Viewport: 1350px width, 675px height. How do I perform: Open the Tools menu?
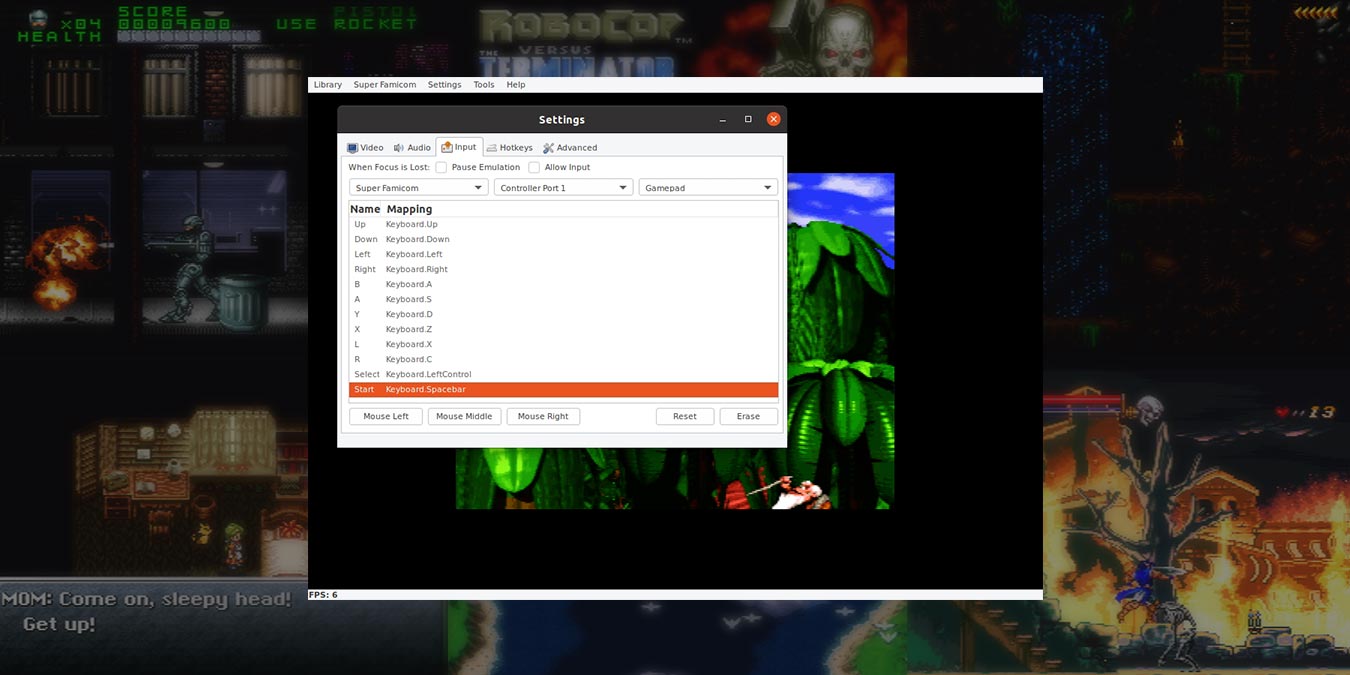point(483,84)
